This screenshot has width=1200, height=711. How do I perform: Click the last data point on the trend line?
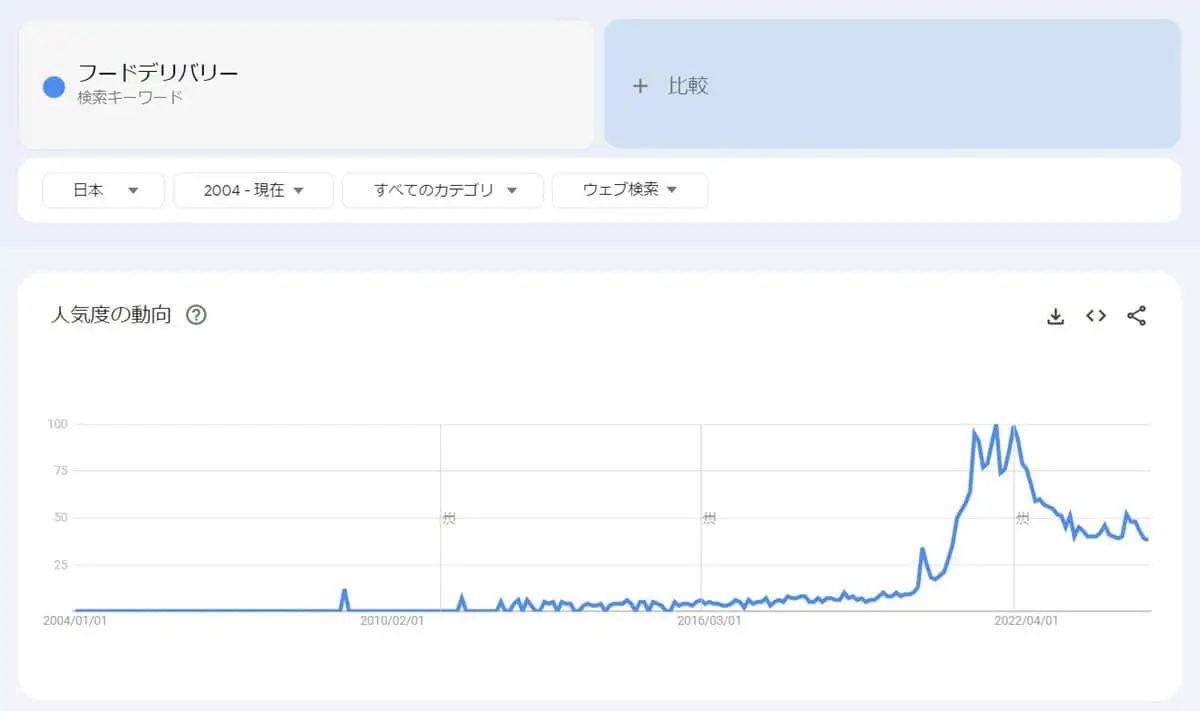[x=1148, y=540]
